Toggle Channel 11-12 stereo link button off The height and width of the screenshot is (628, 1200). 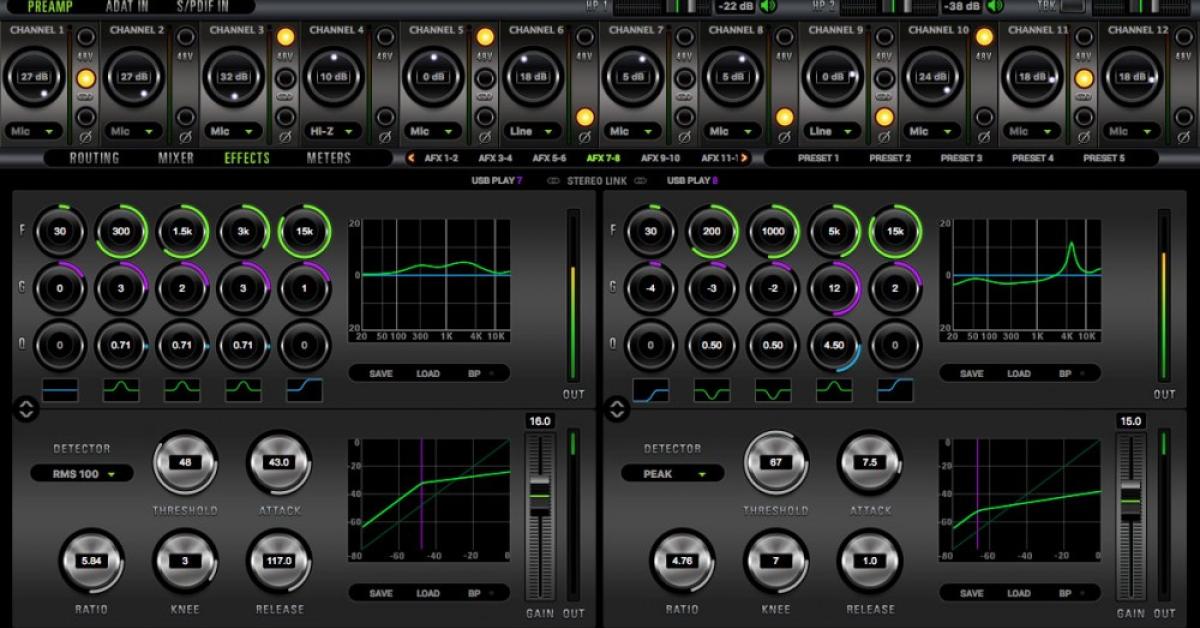pos(1084,78)
